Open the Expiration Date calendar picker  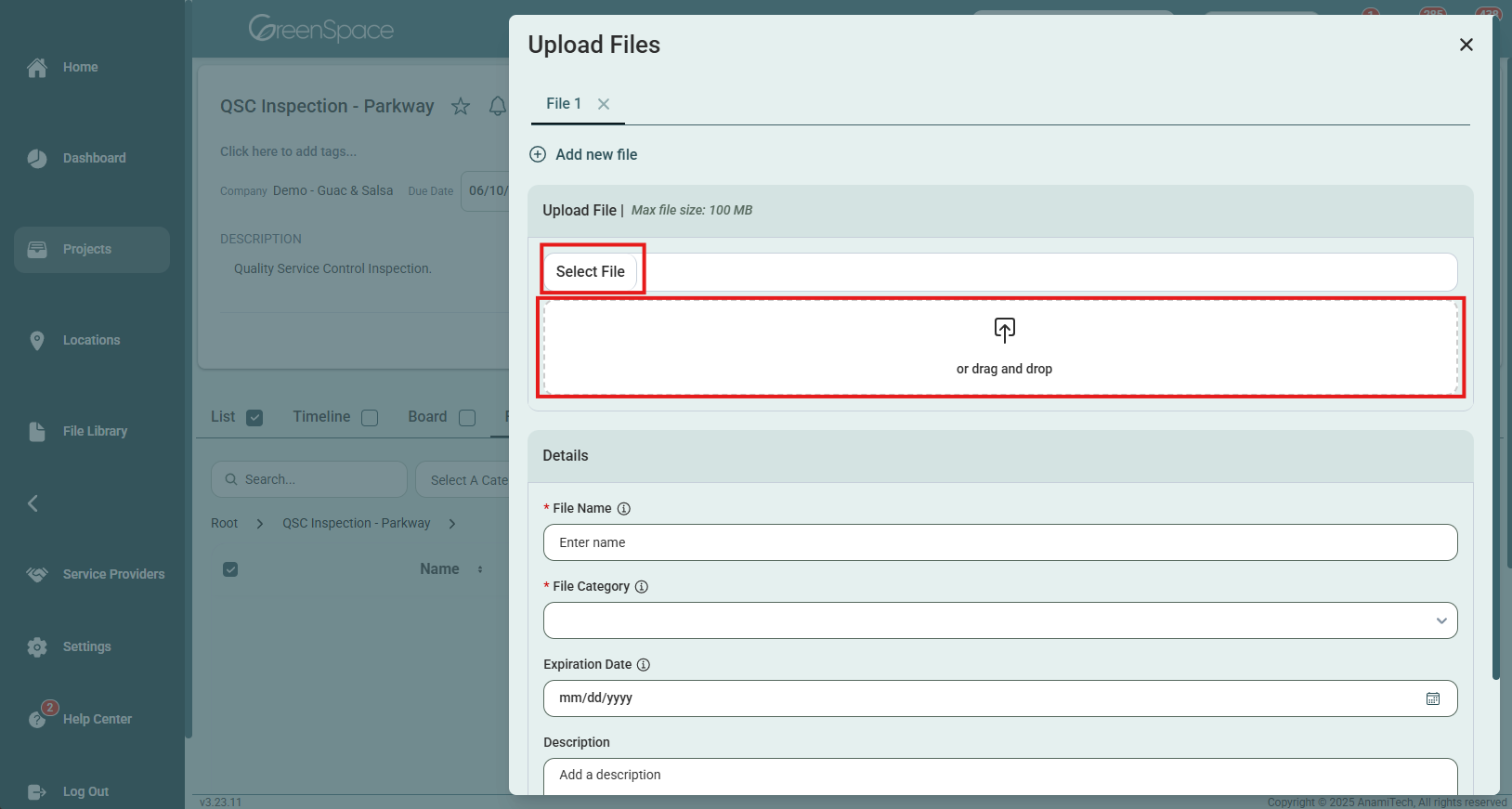[x=1432, y=698]
